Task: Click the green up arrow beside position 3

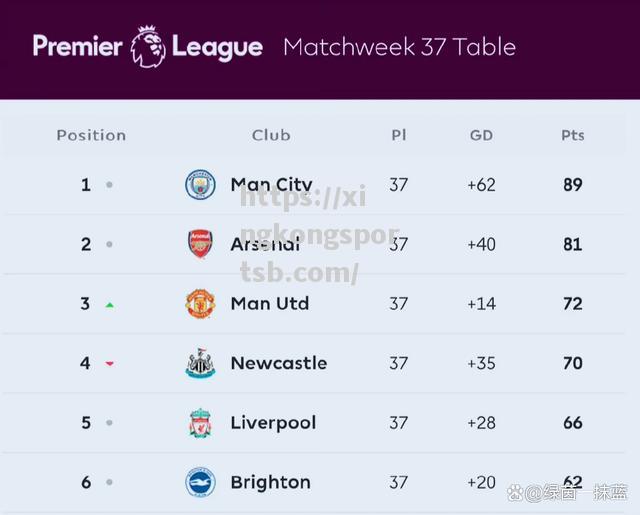Action: (109, 305)
